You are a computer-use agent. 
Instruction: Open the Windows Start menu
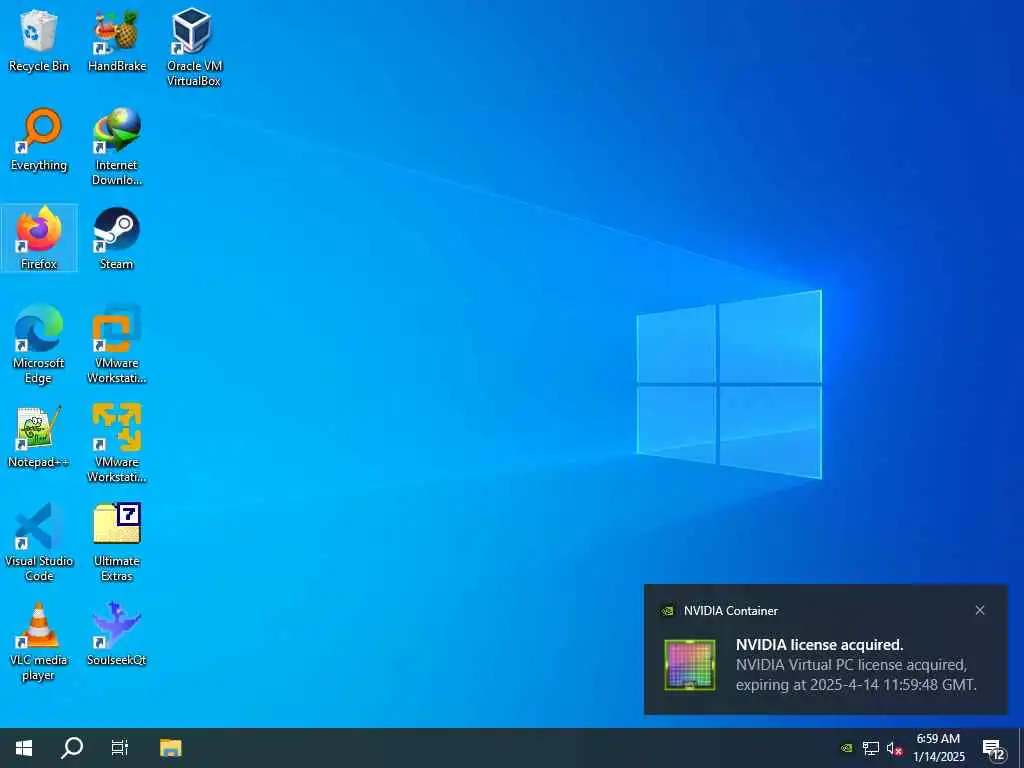tap(24, 748)
